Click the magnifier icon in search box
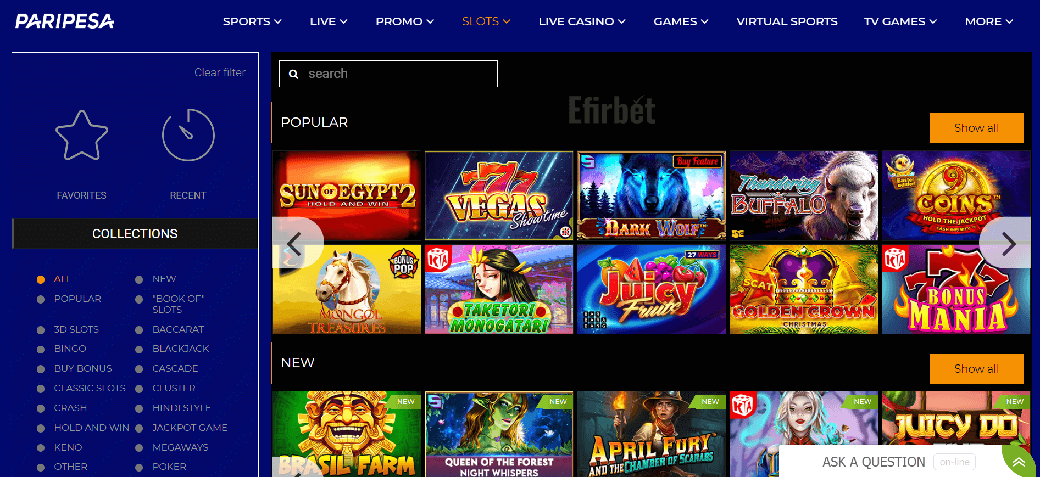The image size is (1040, 477). [x=294, y=74]
